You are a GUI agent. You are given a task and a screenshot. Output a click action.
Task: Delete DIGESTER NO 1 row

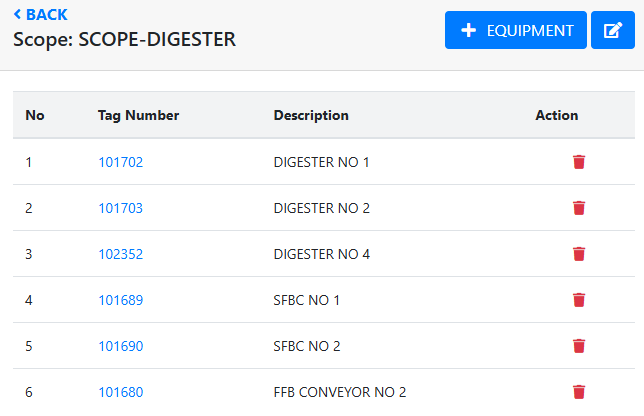(x=579, y=162)
